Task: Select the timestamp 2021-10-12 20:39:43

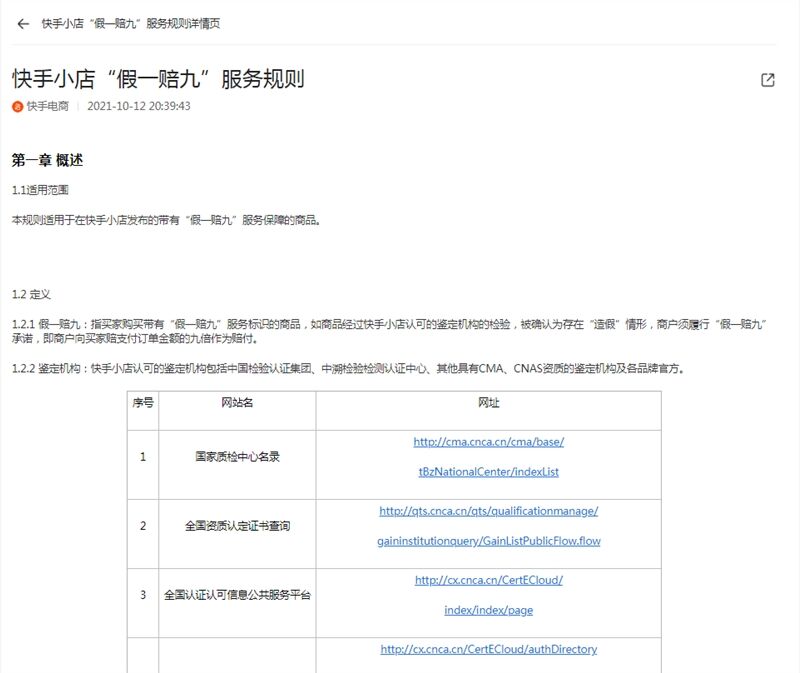Action: 139,106
